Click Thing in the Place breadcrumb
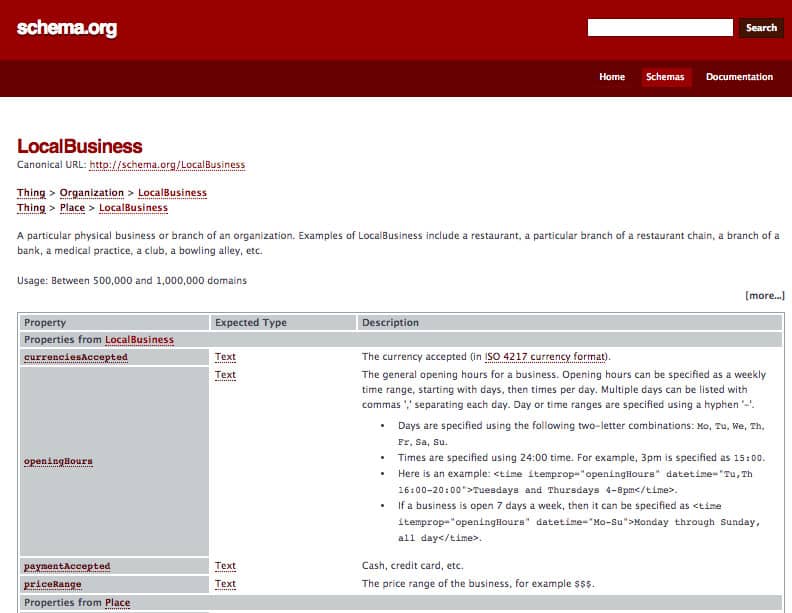 click(x=31, y=208)
